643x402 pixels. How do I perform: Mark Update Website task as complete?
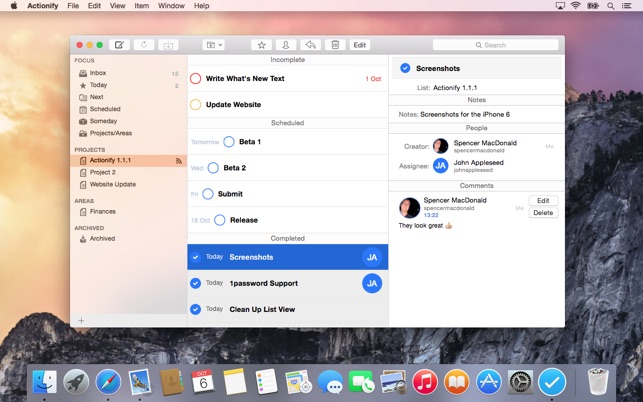pos(196,105)
